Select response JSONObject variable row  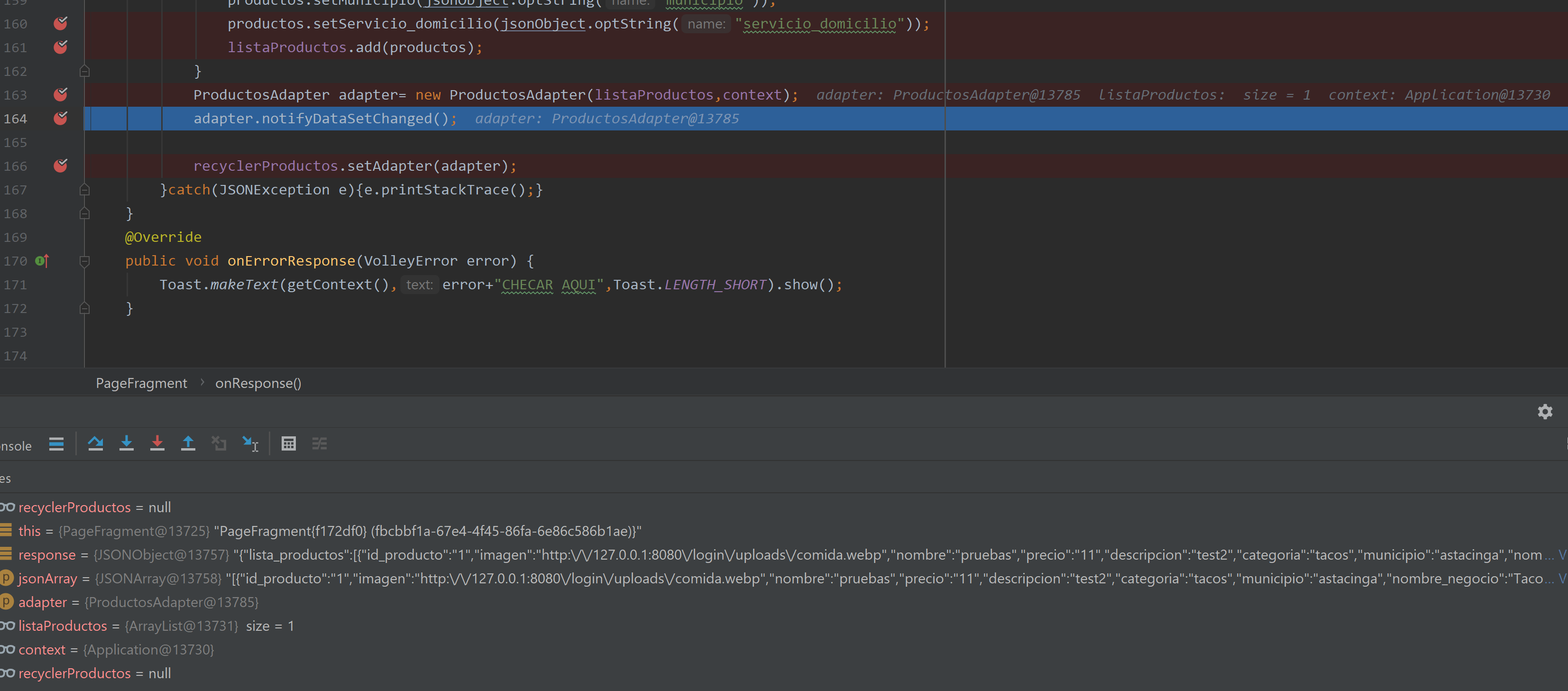click(x=784, y=554)
